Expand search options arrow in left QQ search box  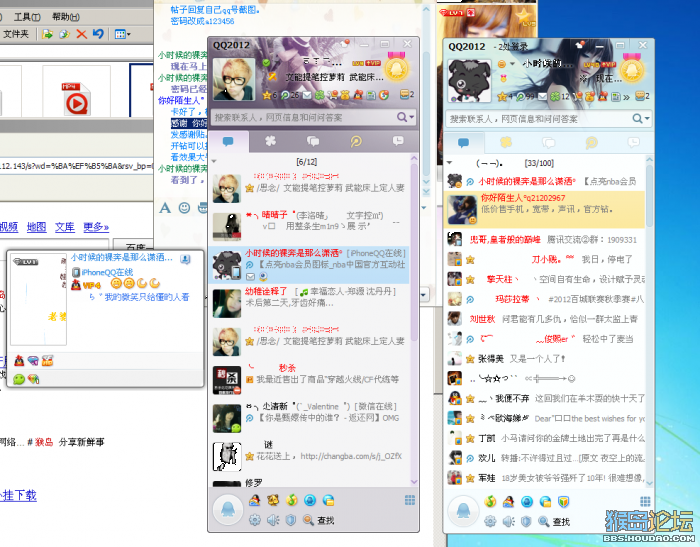coord(411,117)
